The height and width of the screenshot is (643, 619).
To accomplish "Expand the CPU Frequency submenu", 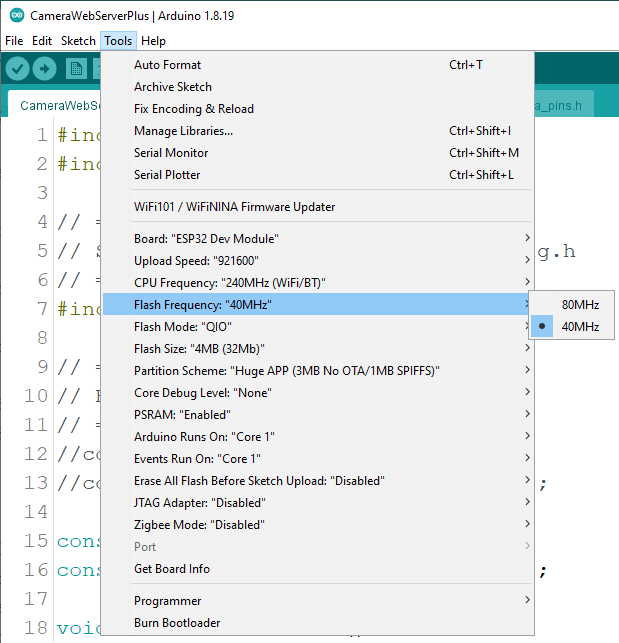I will pyautogui.click(x=318, y=283).
